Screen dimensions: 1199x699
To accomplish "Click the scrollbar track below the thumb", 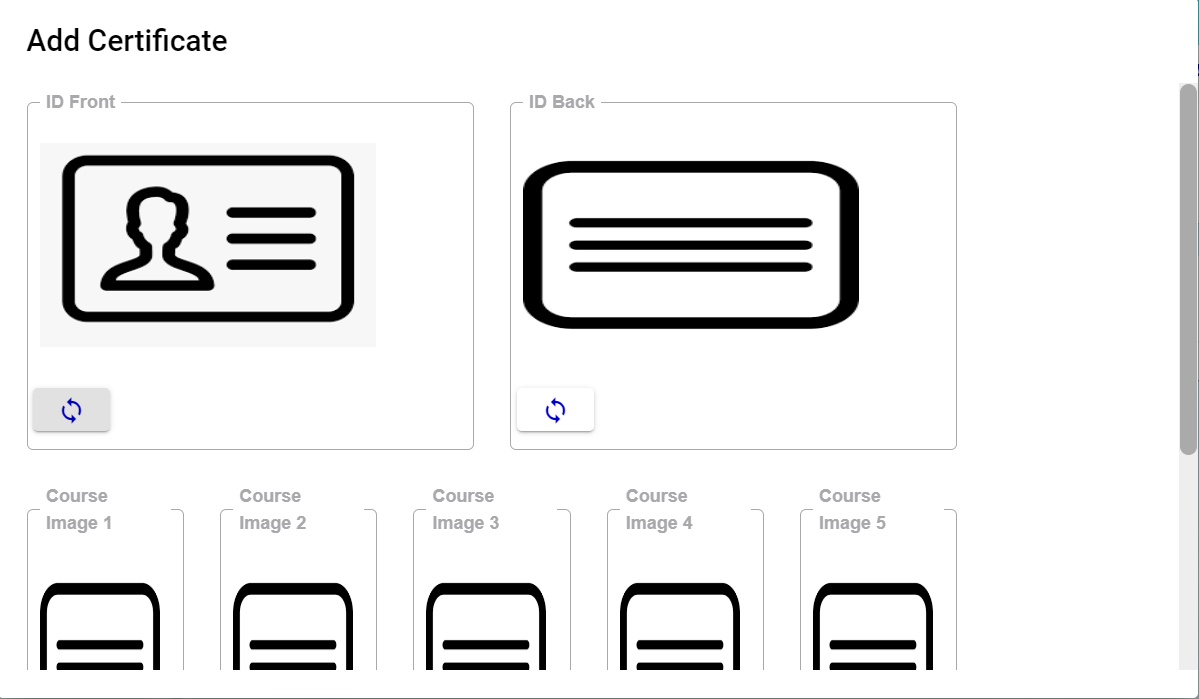I will (1188, 562).
